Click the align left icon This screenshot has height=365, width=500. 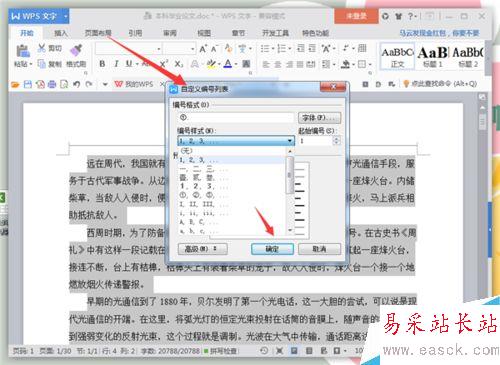click(266, 64)
